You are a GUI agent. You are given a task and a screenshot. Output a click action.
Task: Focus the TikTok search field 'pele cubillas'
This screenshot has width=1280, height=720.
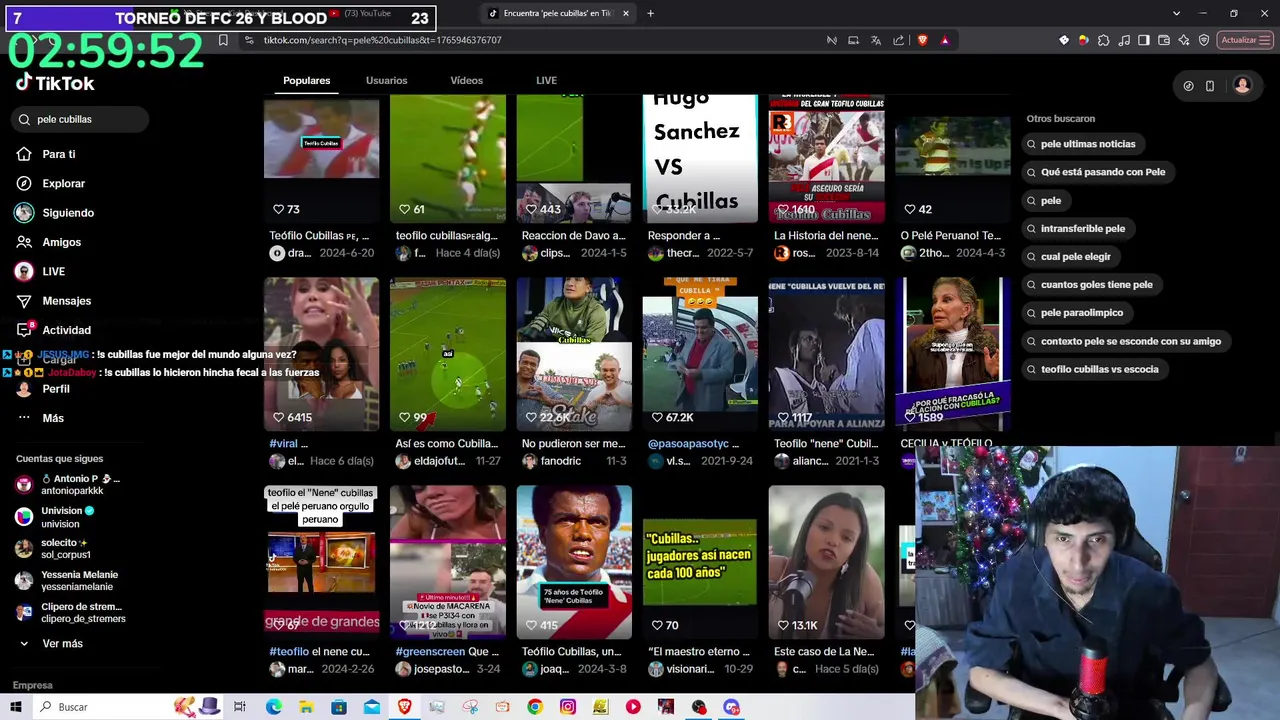point(82,119)
